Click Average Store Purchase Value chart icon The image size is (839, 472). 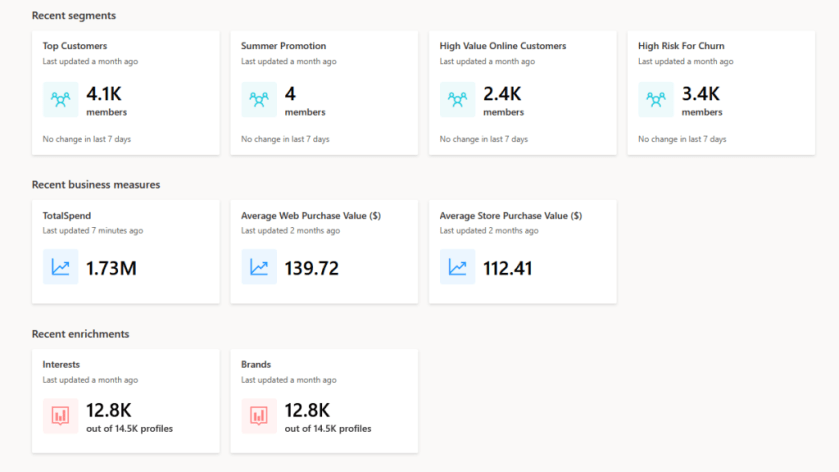pyautogui.click(x=457, y=267)
